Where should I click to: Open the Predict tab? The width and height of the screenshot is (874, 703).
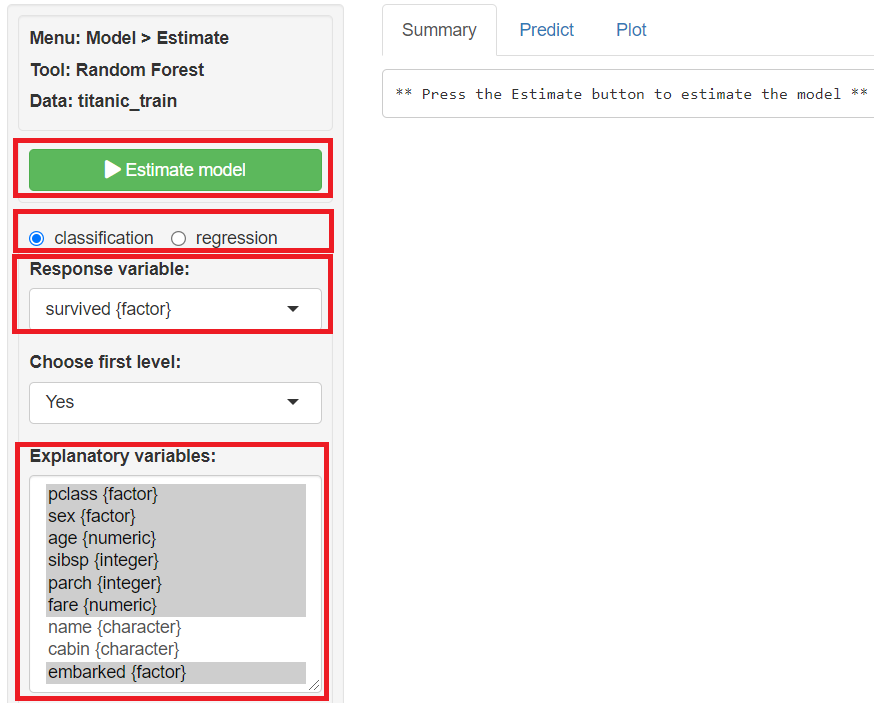pyautogui.click(x=546, y=30)
